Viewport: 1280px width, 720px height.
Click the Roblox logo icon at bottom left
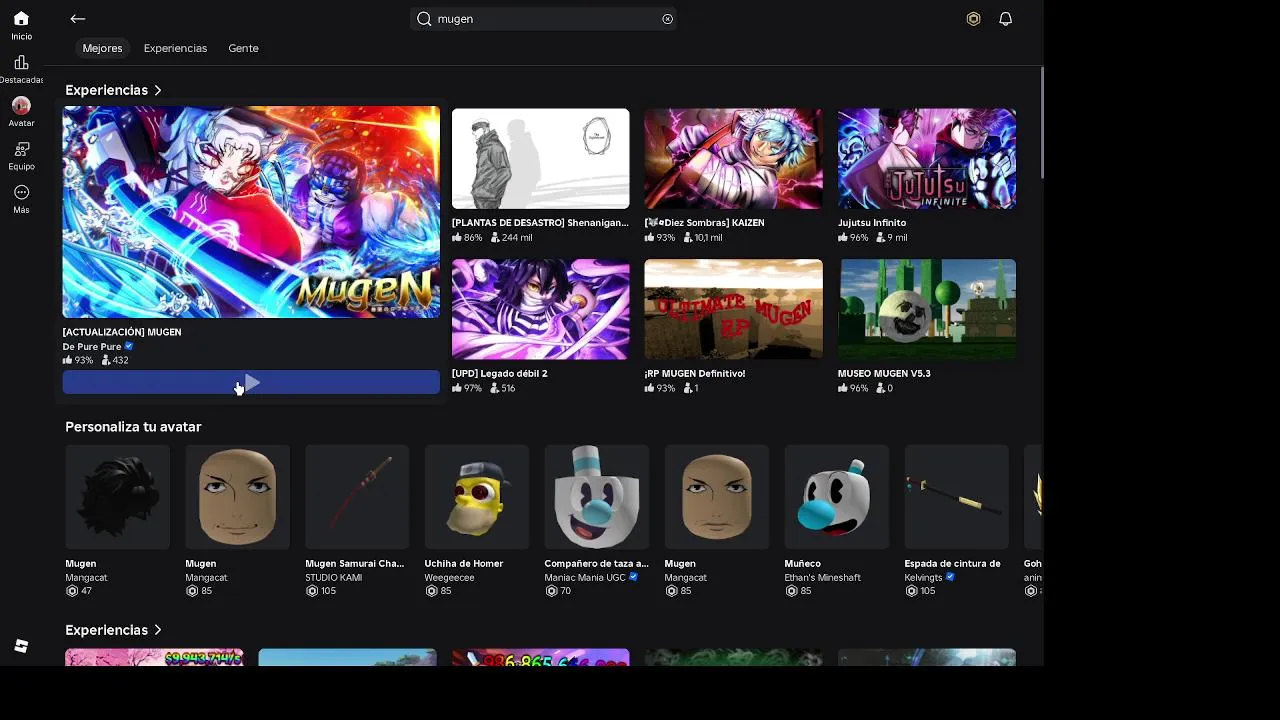click(21, 646)
